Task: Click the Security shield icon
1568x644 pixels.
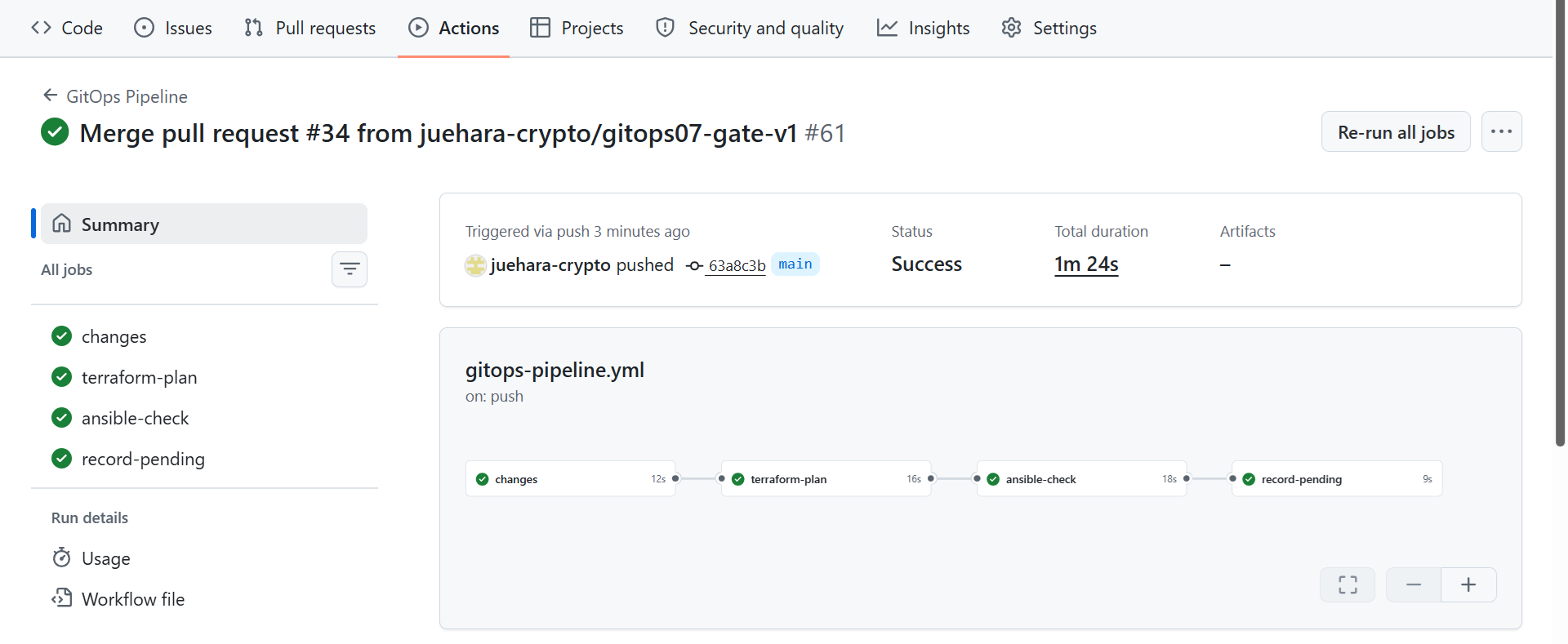Action: click(666, 28)
